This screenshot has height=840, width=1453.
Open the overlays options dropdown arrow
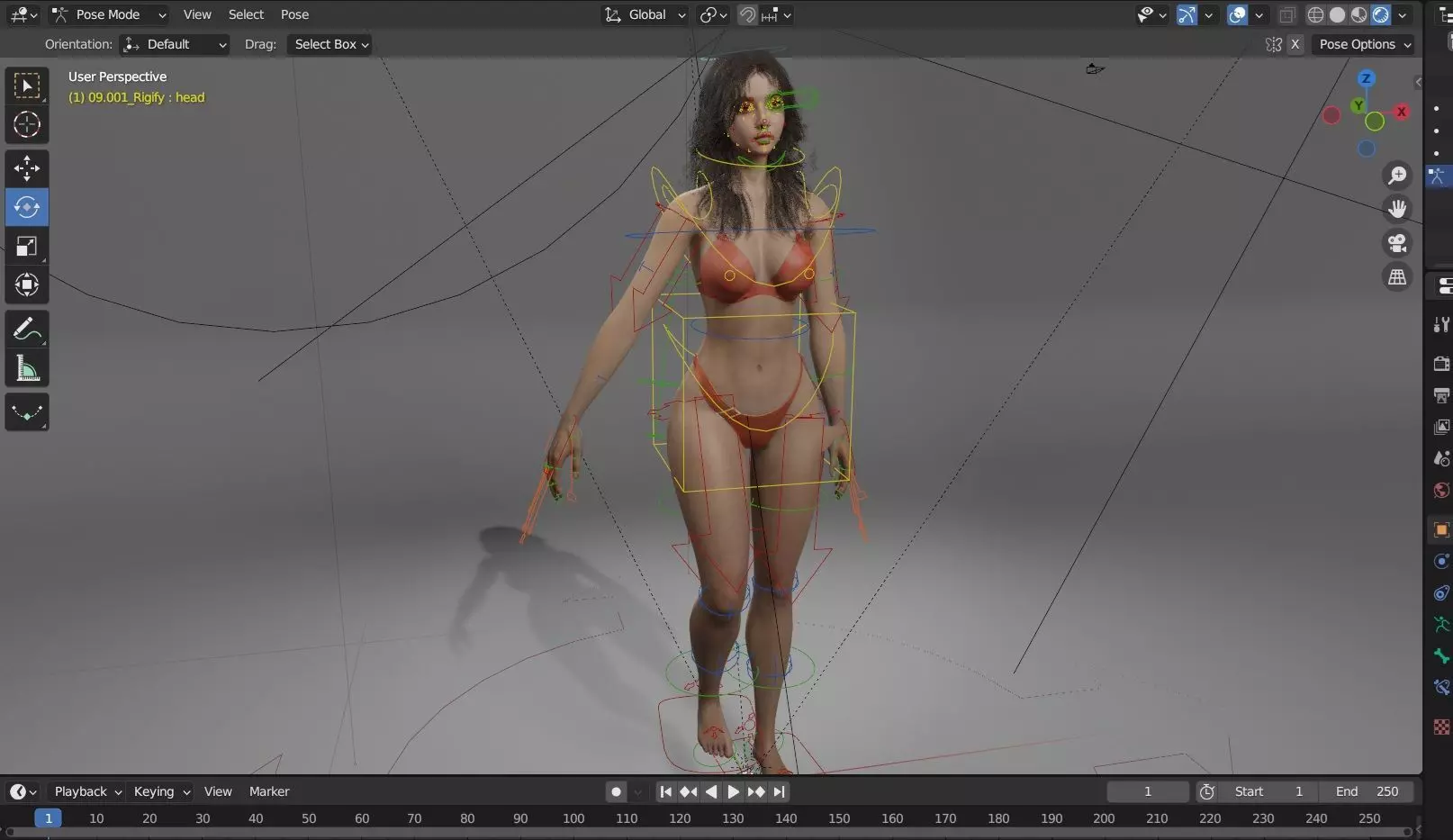[x=1259, y=14]
